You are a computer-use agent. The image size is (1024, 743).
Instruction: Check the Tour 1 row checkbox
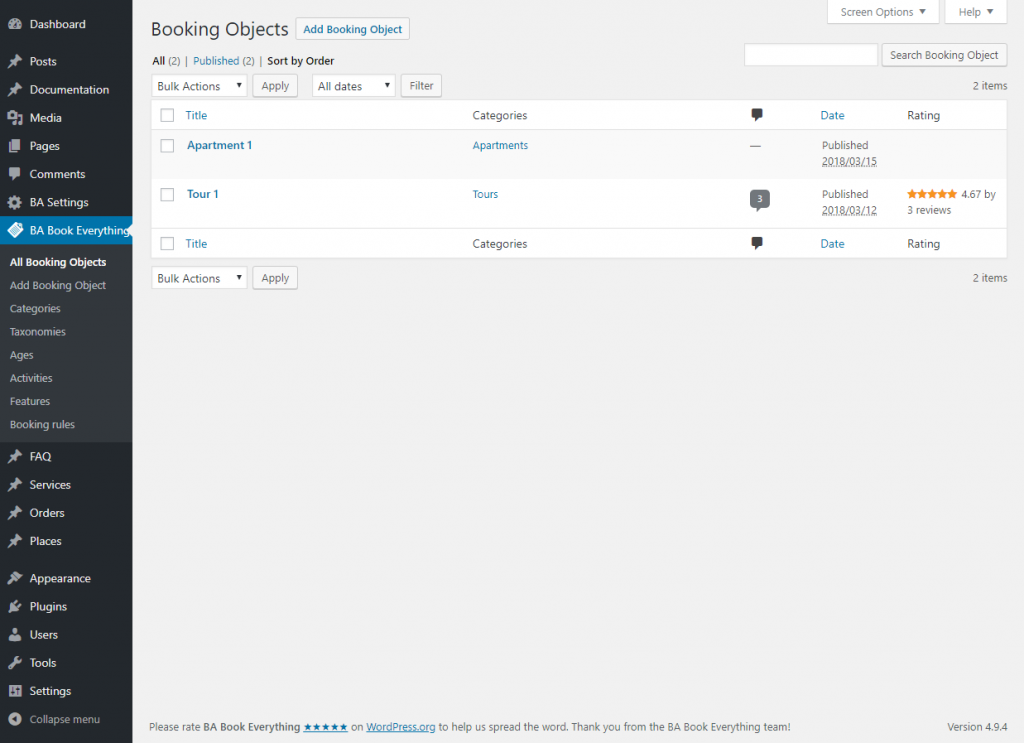(x=167, y=194)
